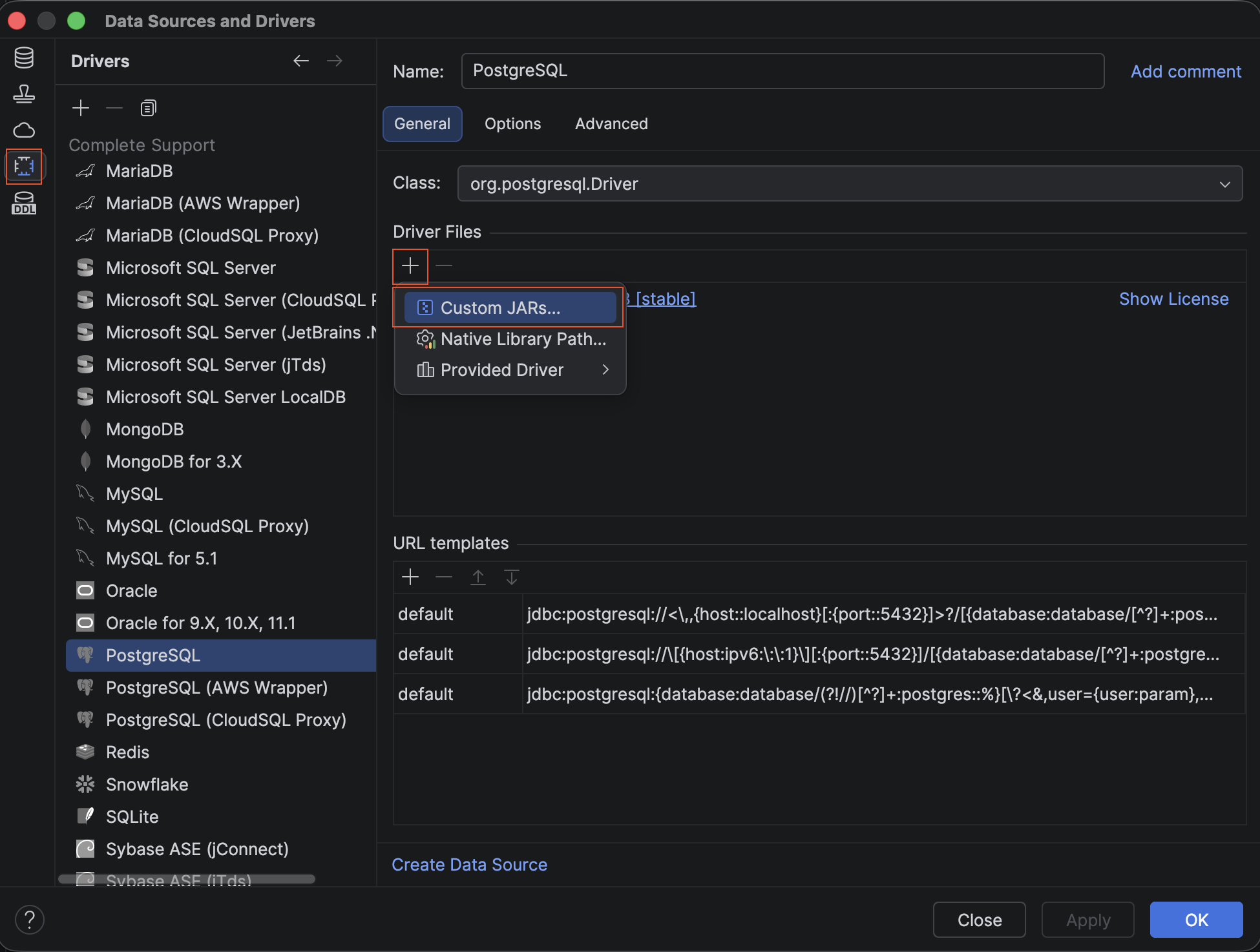Viewport: 1260px width, 952px height.
Task: Move URL template up
Action: click(x=478, y=577)
